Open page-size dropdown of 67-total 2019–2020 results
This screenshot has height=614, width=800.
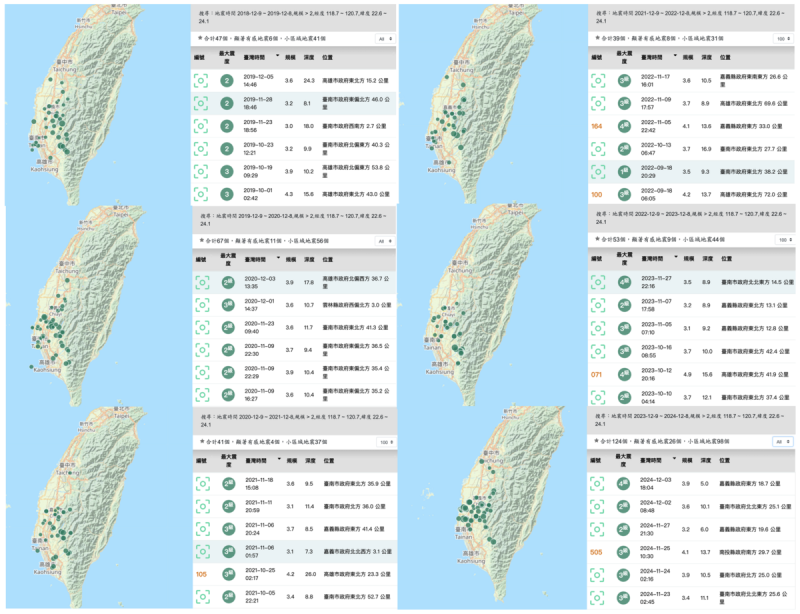(385, 241)
